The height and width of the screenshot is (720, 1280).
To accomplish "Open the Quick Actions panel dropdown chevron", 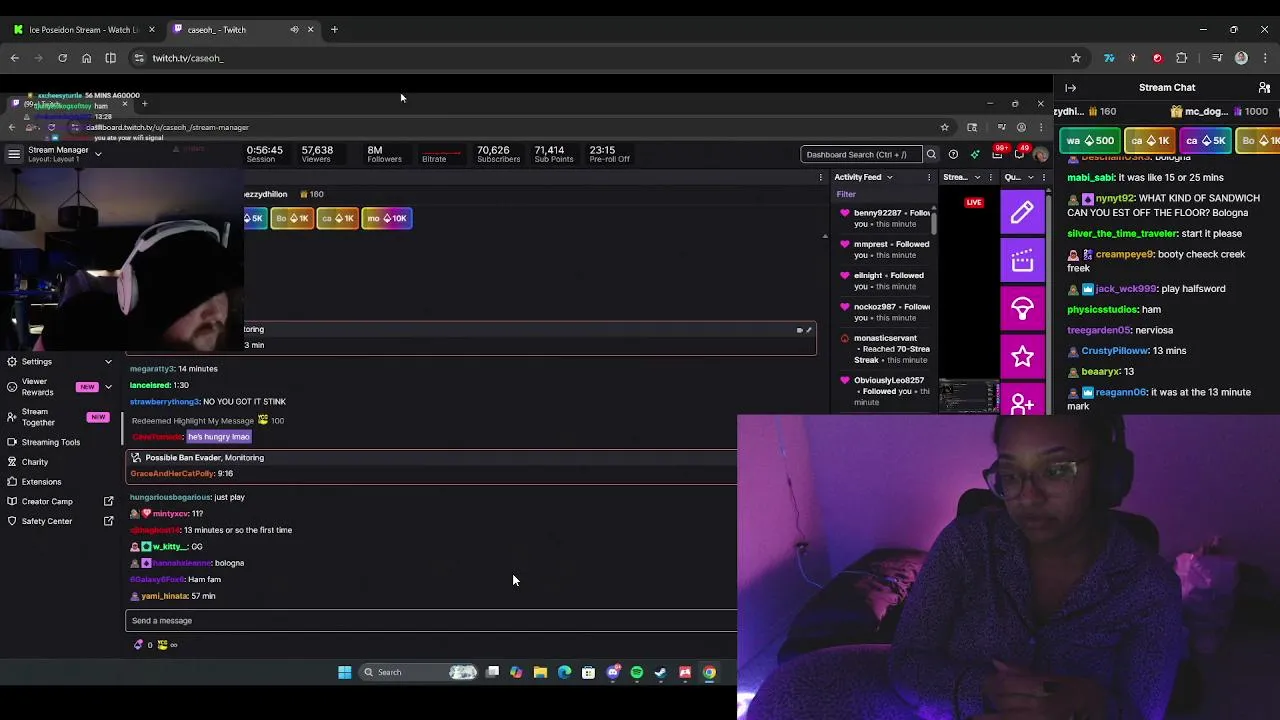I will click(x=1030, y=177).
